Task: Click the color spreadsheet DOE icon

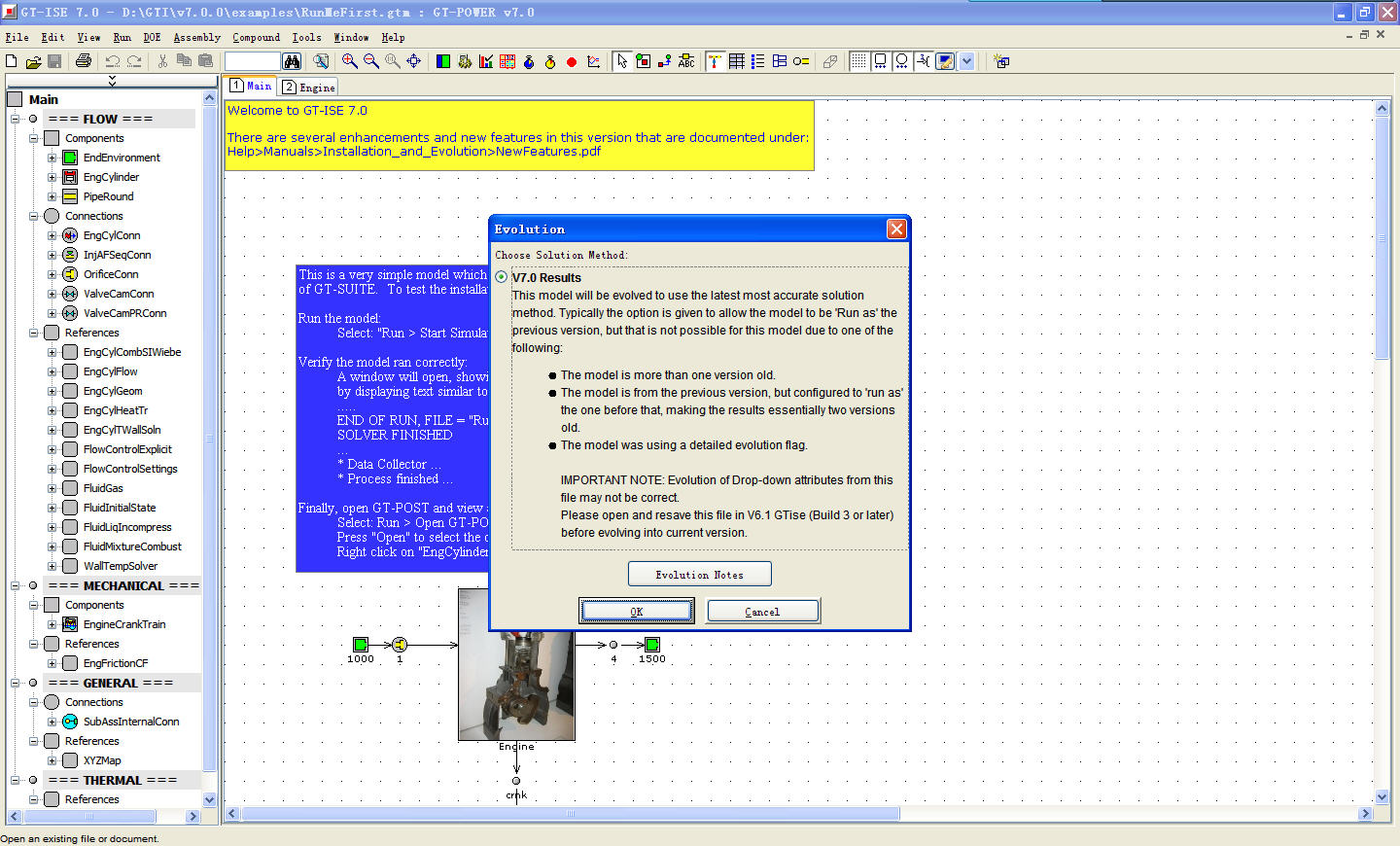Action: pos(507,61)
